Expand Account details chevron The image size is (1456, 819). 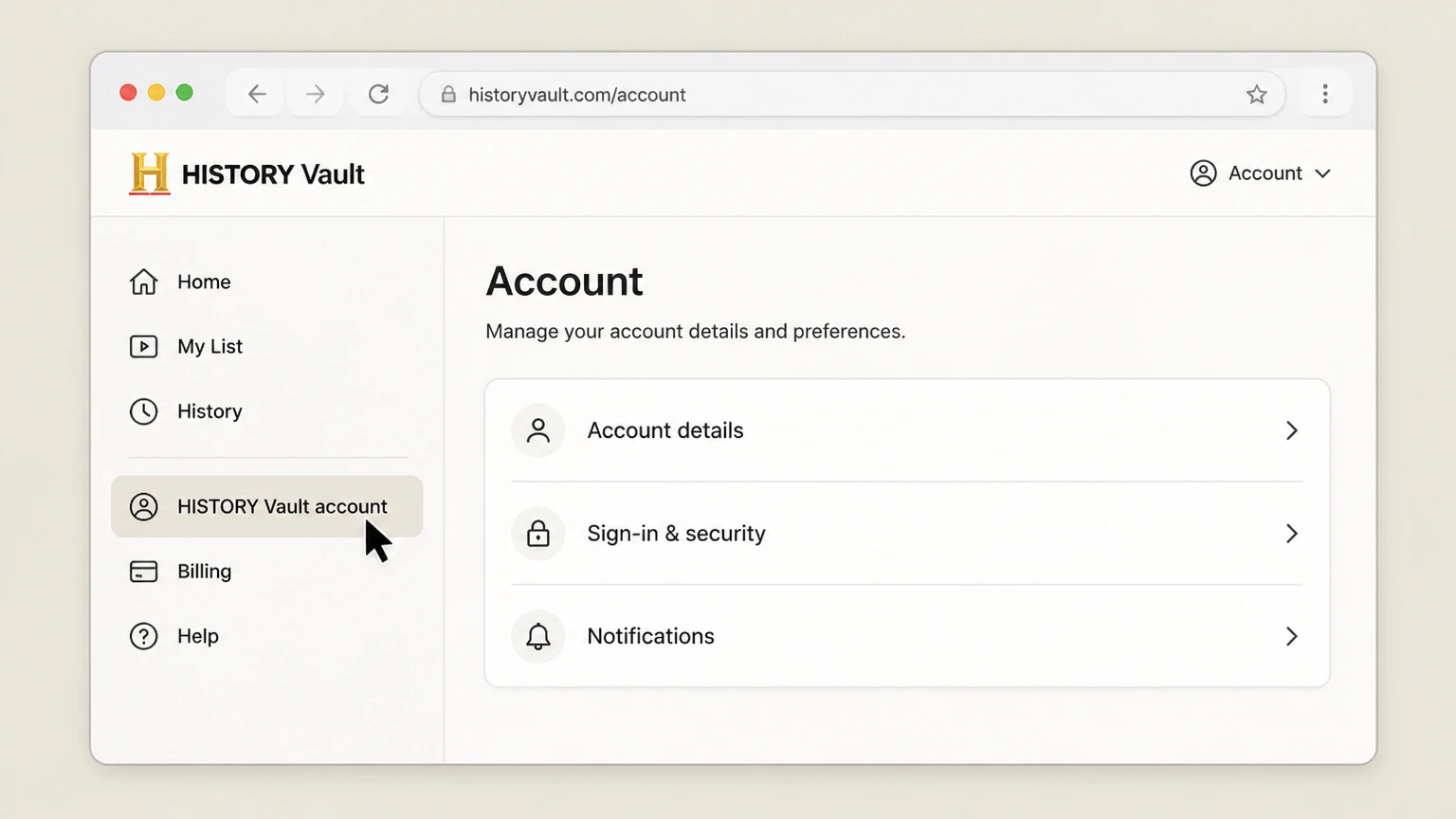tap(1292, 430)
